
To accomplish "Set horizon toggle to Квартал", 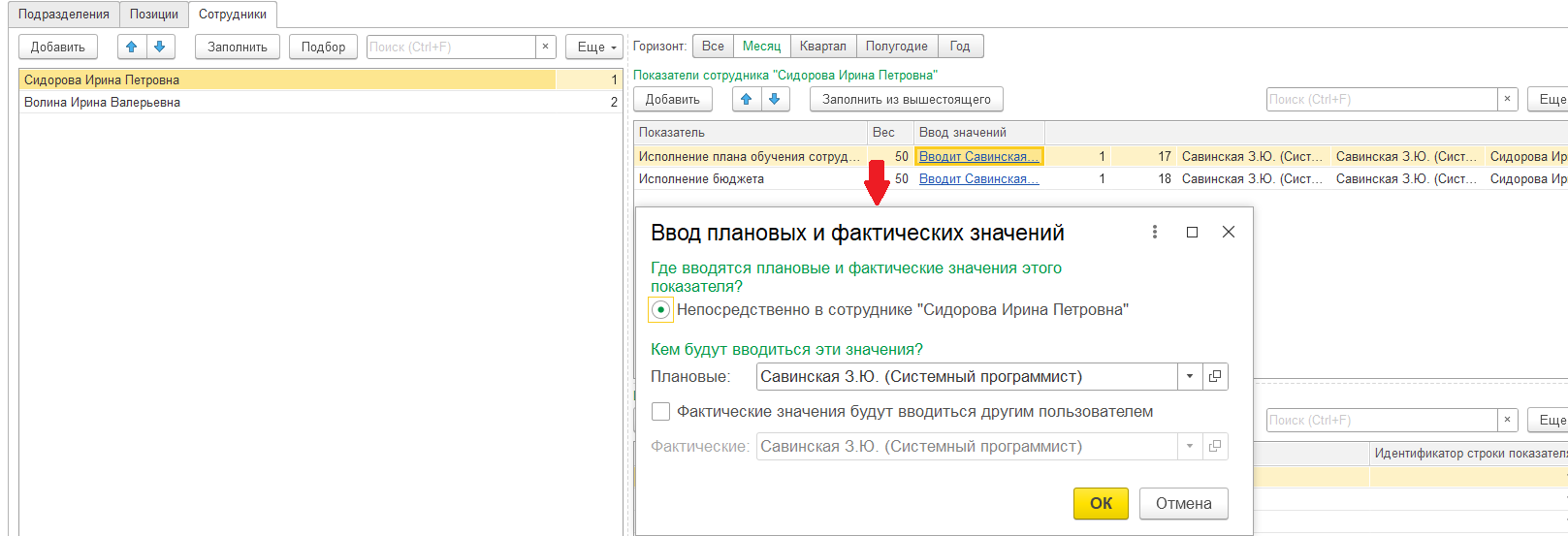I will click(822, 47).
